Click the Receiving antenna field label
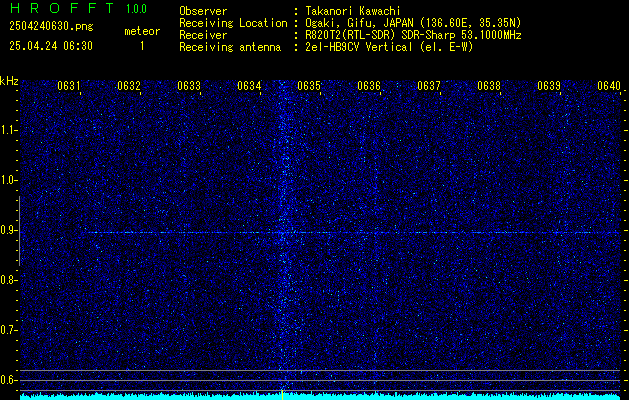 pos(230,47)
